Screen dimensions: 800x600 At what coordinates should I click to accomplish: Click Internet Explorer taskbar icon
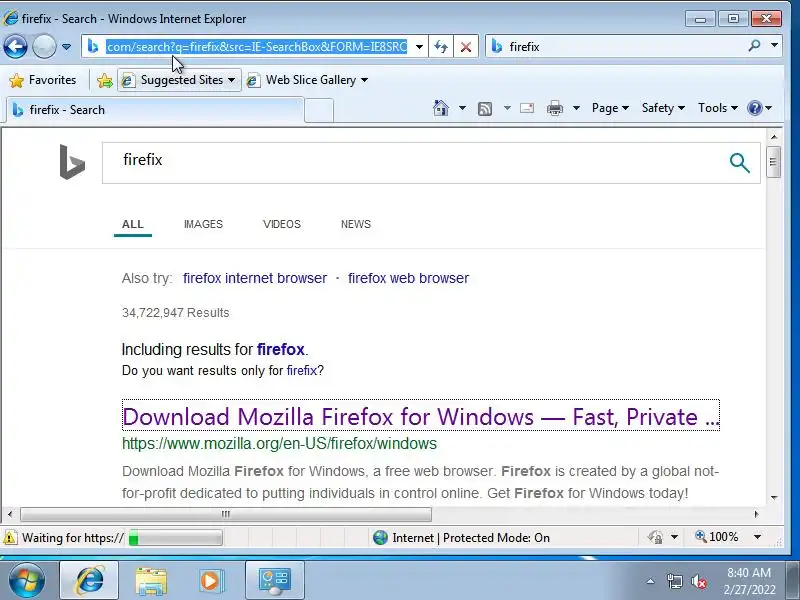click(90, 580)
